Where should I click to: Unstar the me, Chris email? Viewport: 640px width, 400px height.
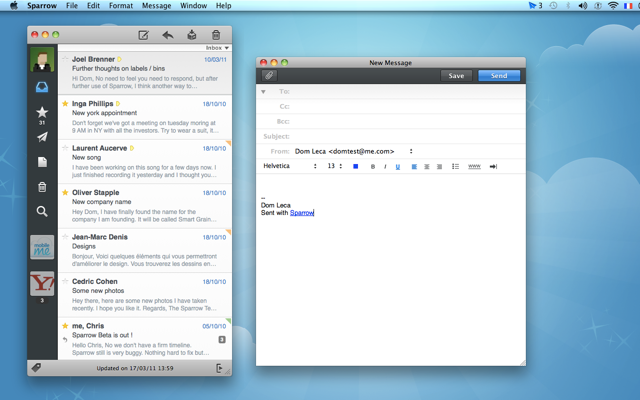65,326
